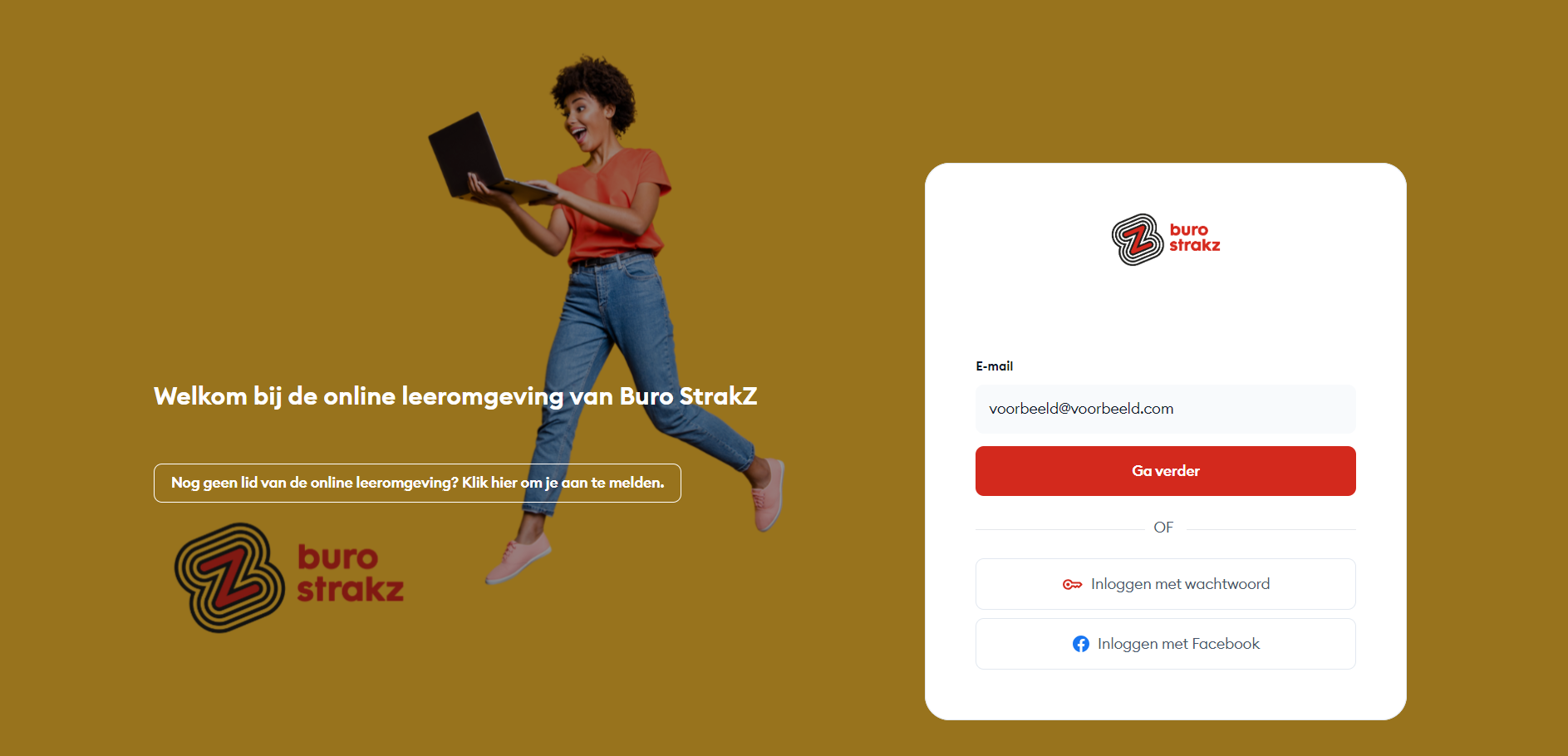This screenshot has height=756, width=1568.
Task: Click the 'E-mail' field label
Action: [994, 366]
